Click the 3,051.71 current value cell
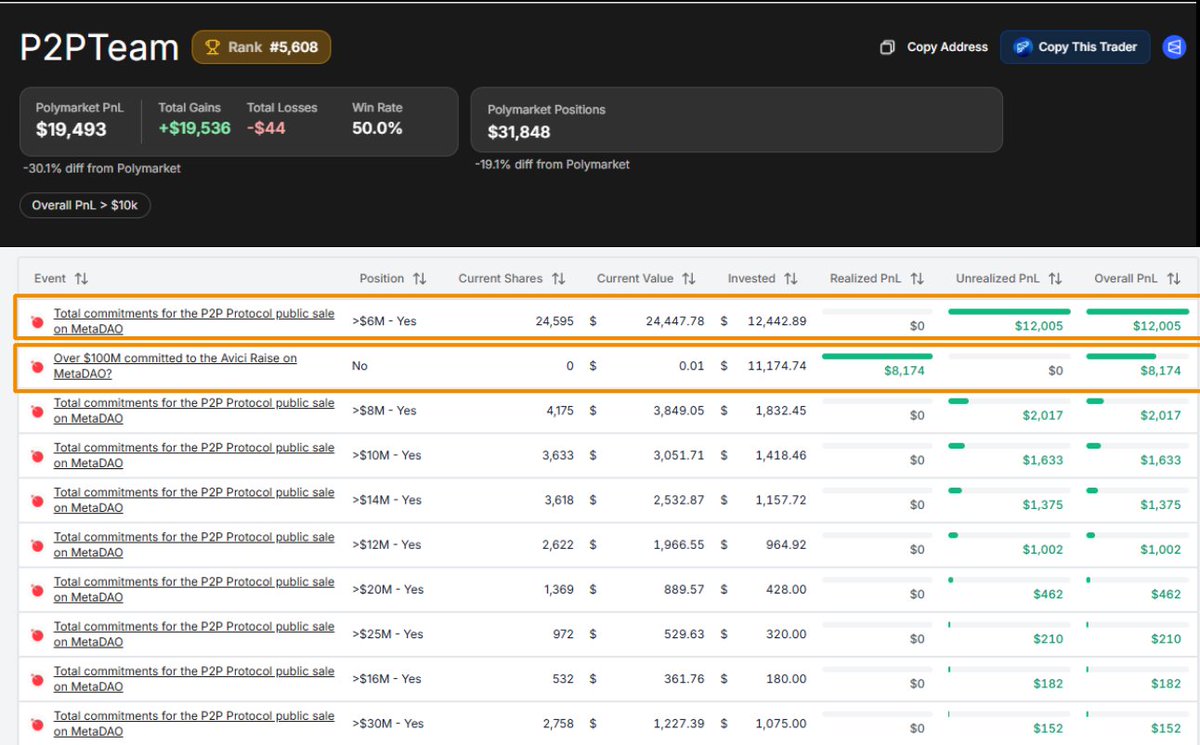 (680, 455)
